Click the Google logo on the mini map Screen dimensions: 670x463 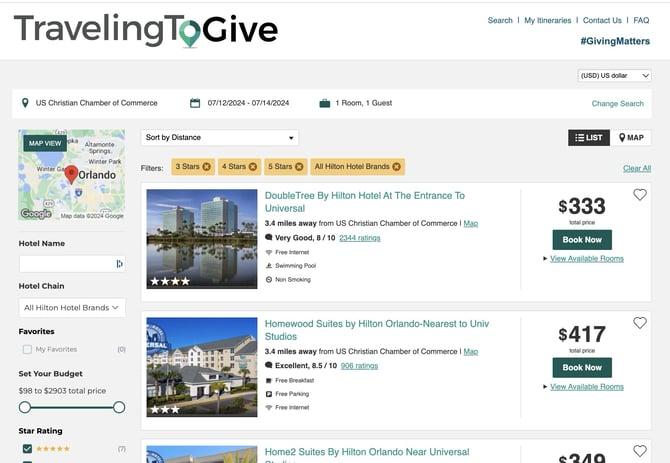coord(36,214)
